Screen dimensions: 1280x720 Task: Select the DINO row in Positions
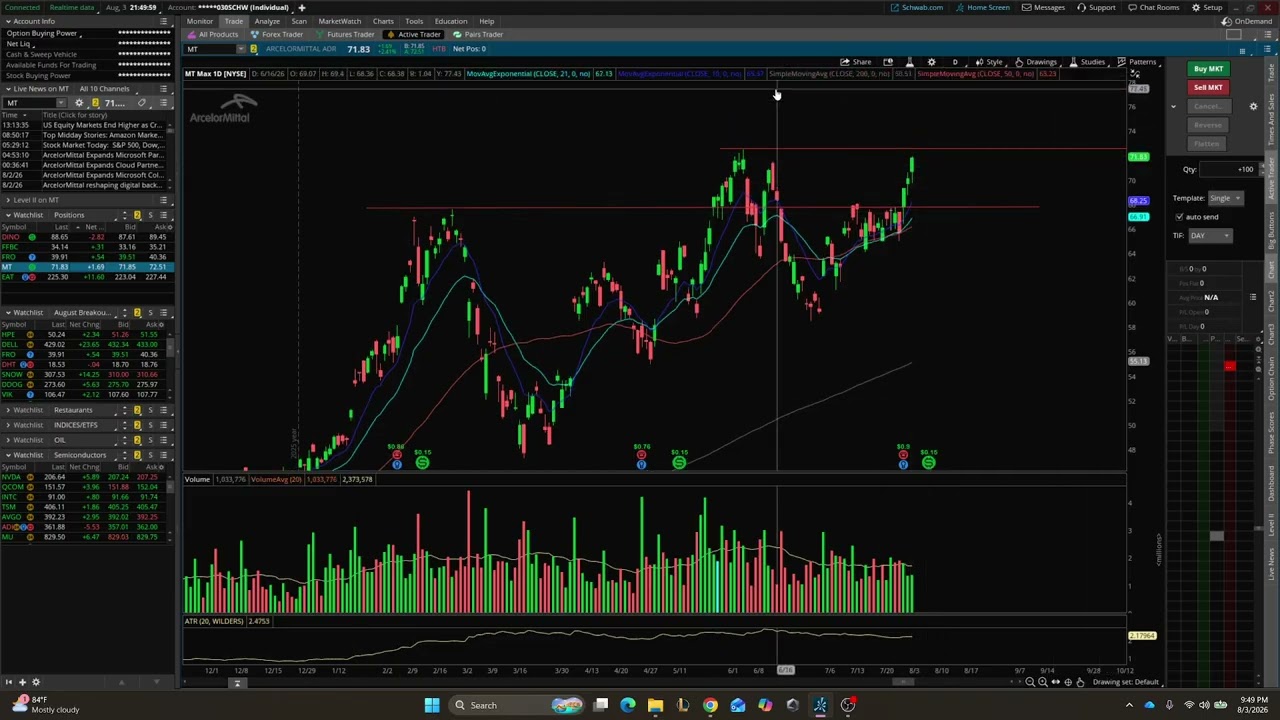[x=87, y=237]
